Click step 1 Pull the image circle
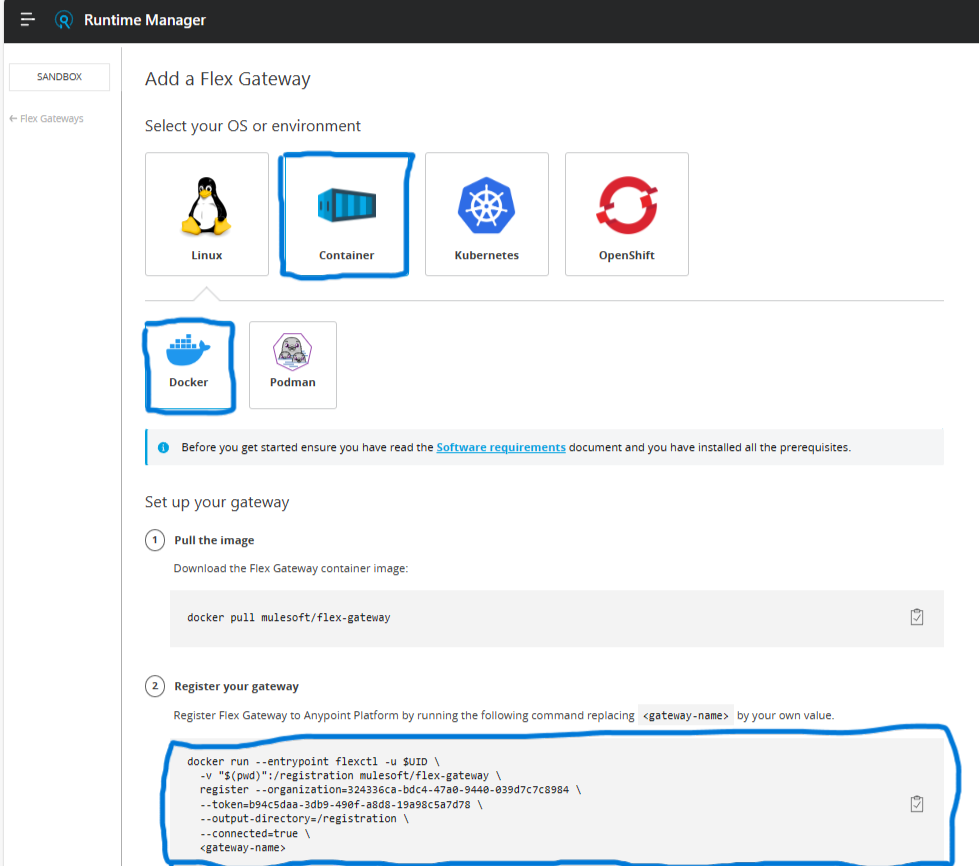This screenshot has height=866, width=979. 155,539
